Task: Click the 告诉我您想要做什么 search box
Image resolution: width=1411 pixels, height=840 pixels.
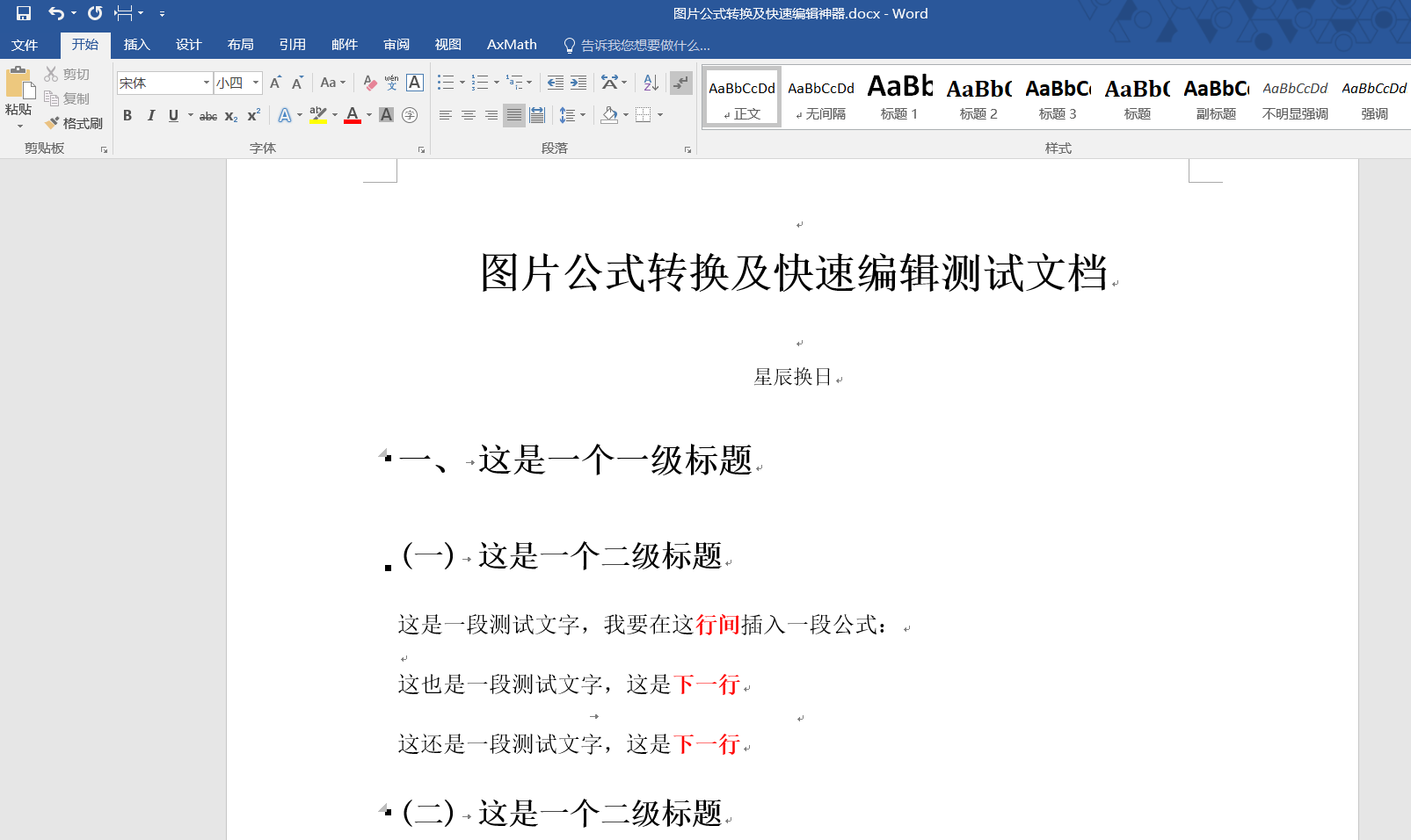Action: (636, 45)
